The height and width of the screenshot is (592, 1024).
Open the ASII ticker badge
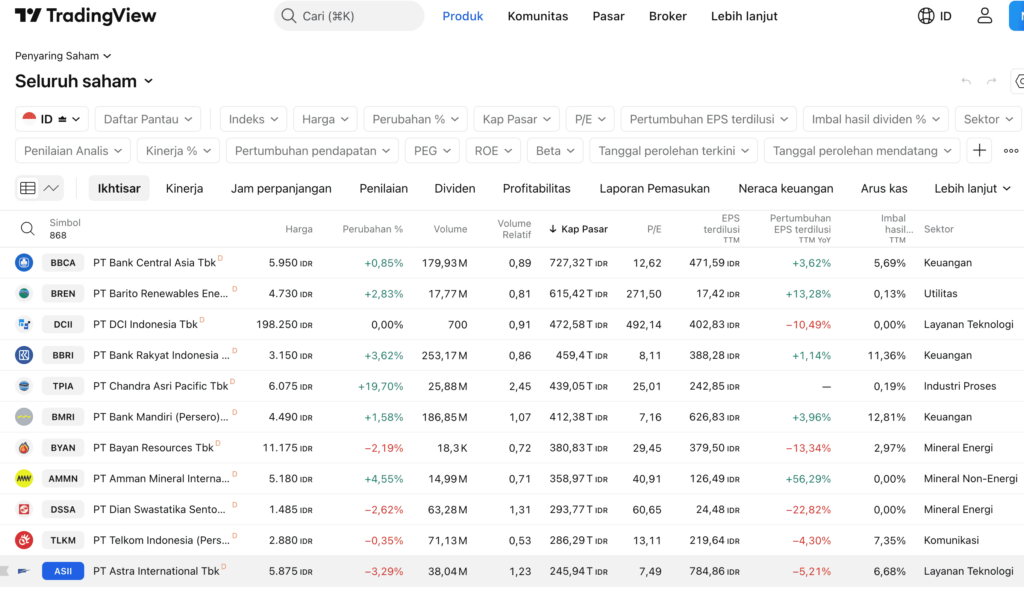63,571
